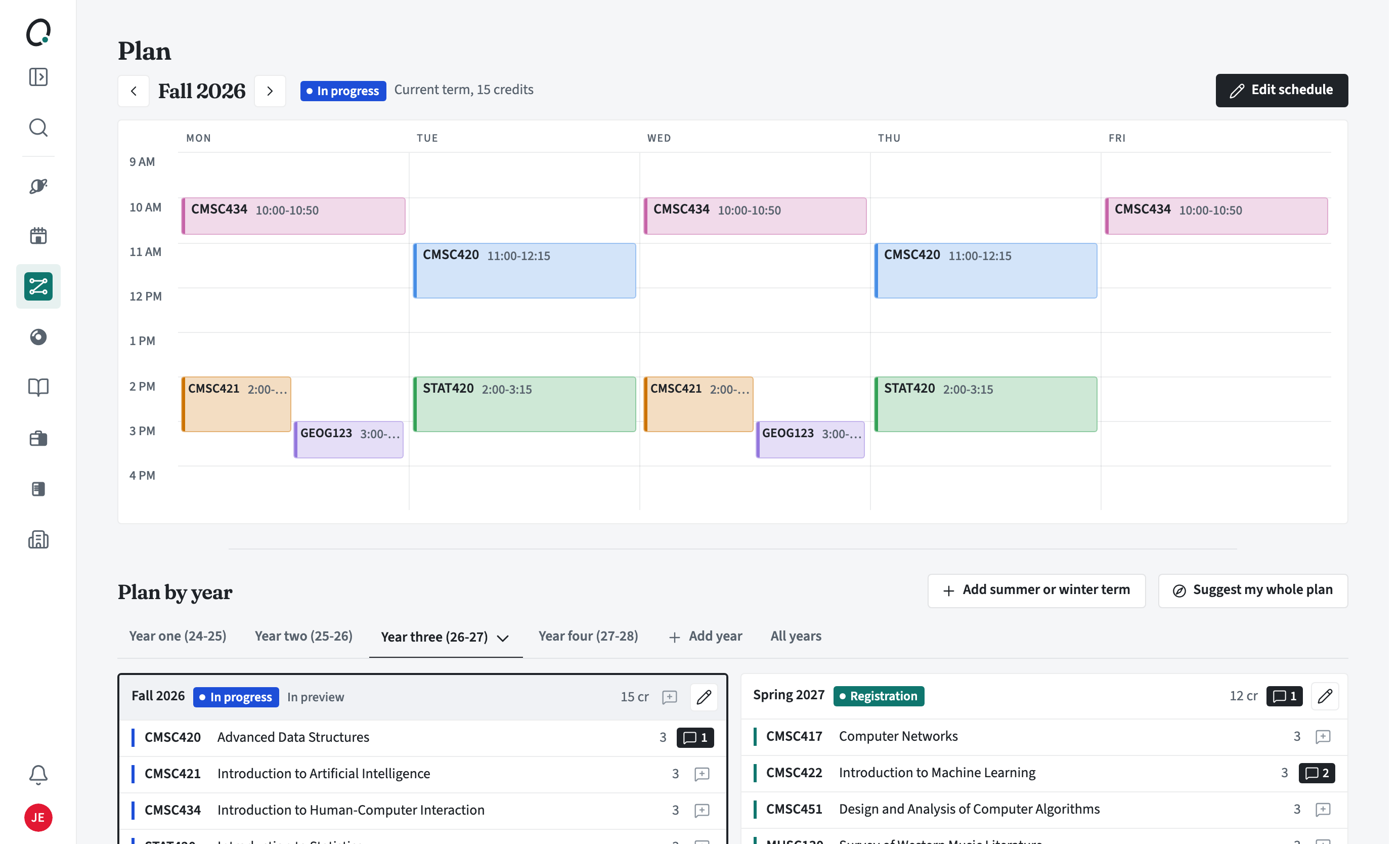Open the Wednesday GEOG123 schedule block
The width and height of the screenshot is (1400, 844).
(810, 439)
